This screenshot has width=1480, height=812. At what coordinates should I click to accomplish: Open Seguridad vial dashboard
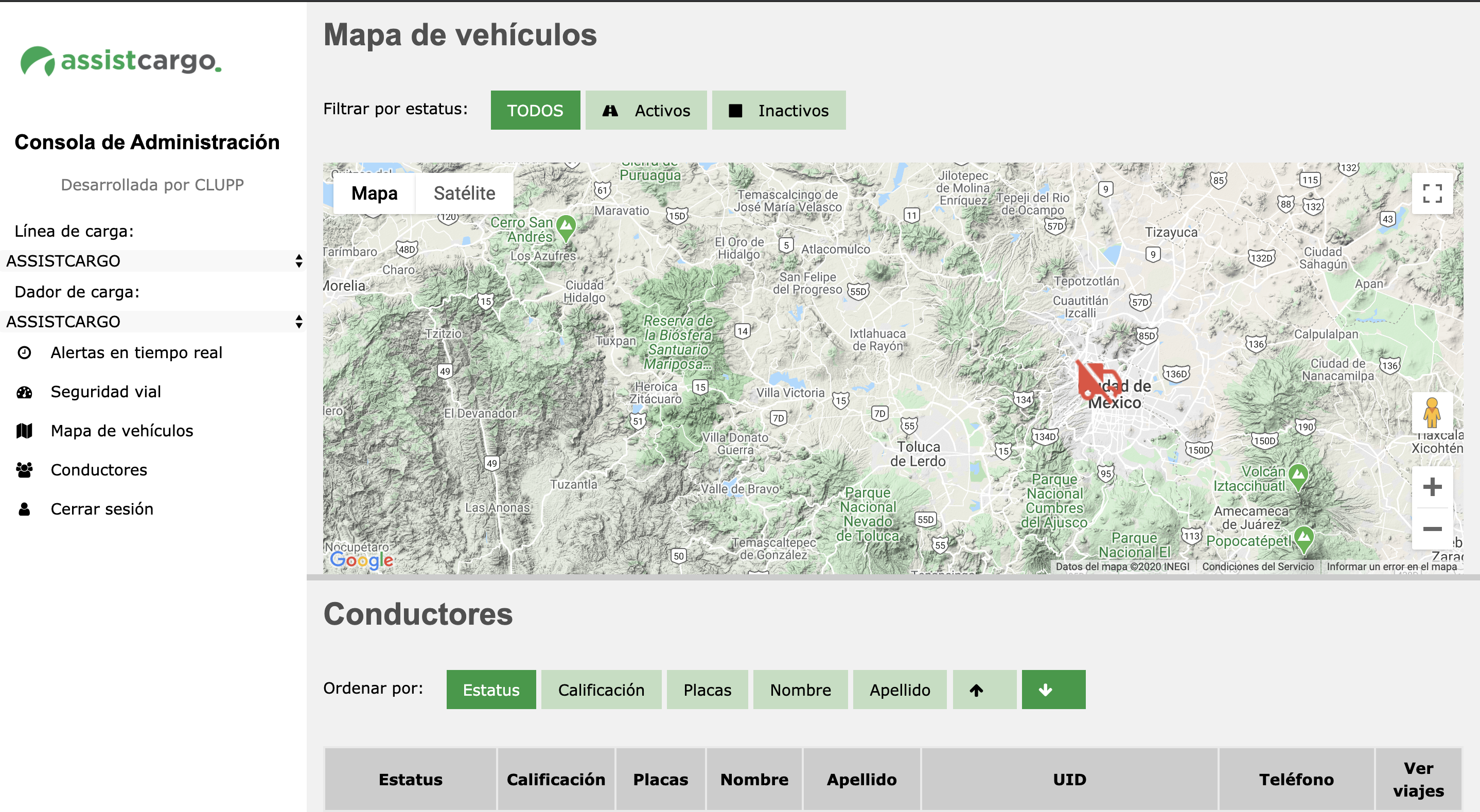pos(105,392)
